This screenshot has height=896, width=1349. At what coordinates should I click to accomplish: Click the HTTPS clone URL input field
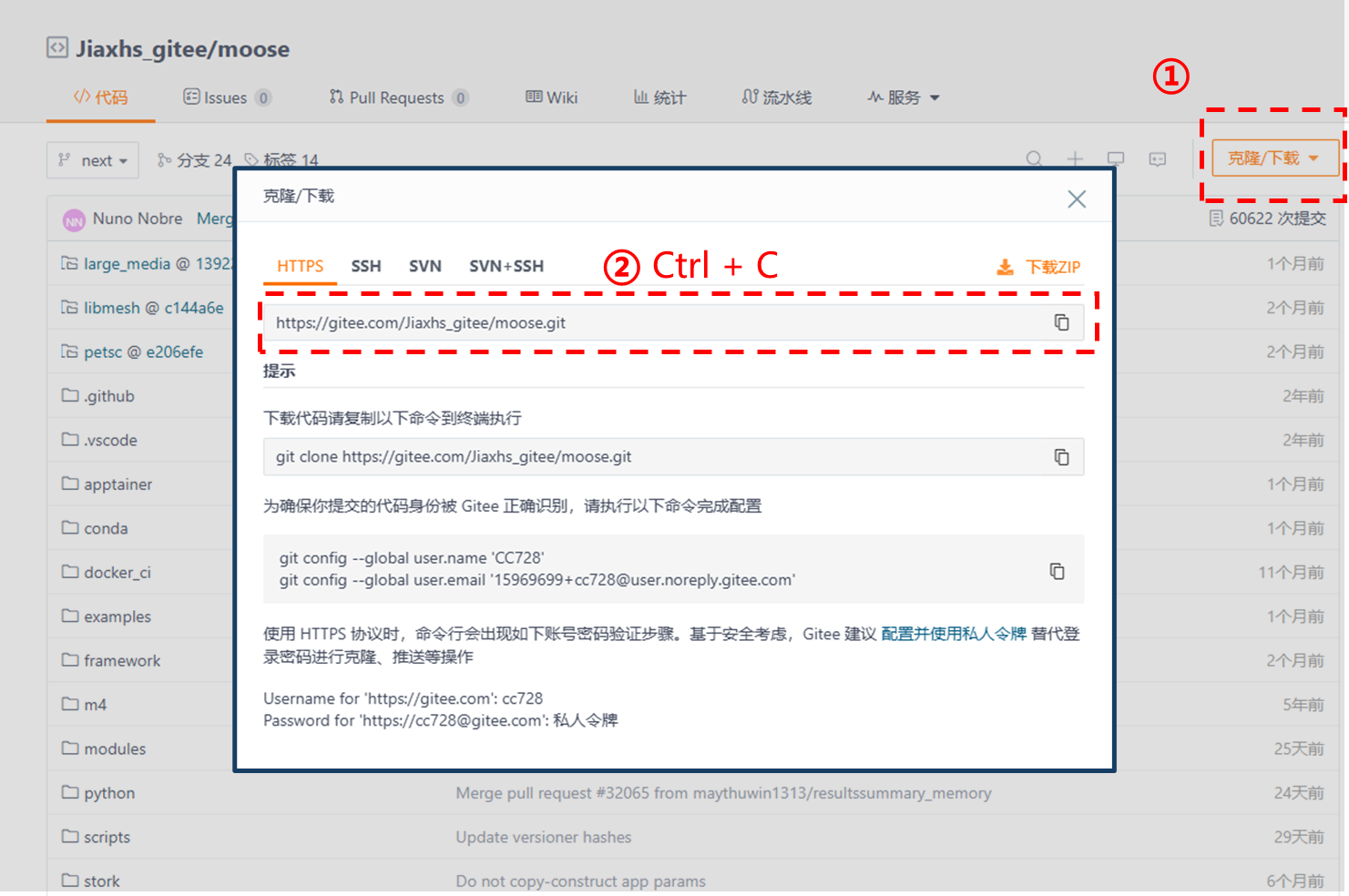tap(638, 321)
